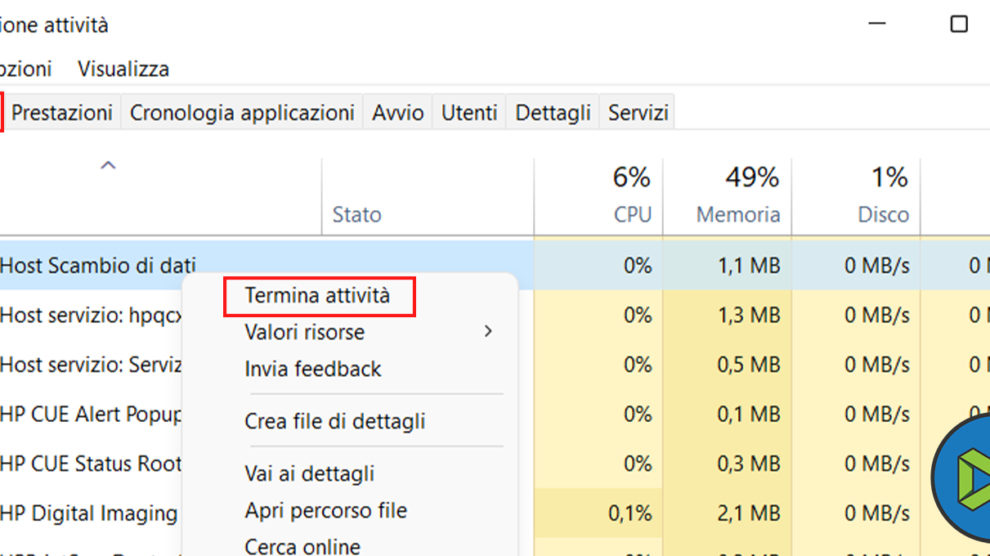Choose Apri percorso file option
990x556 pixels.
pyautogui.click(x=326, y=510)
